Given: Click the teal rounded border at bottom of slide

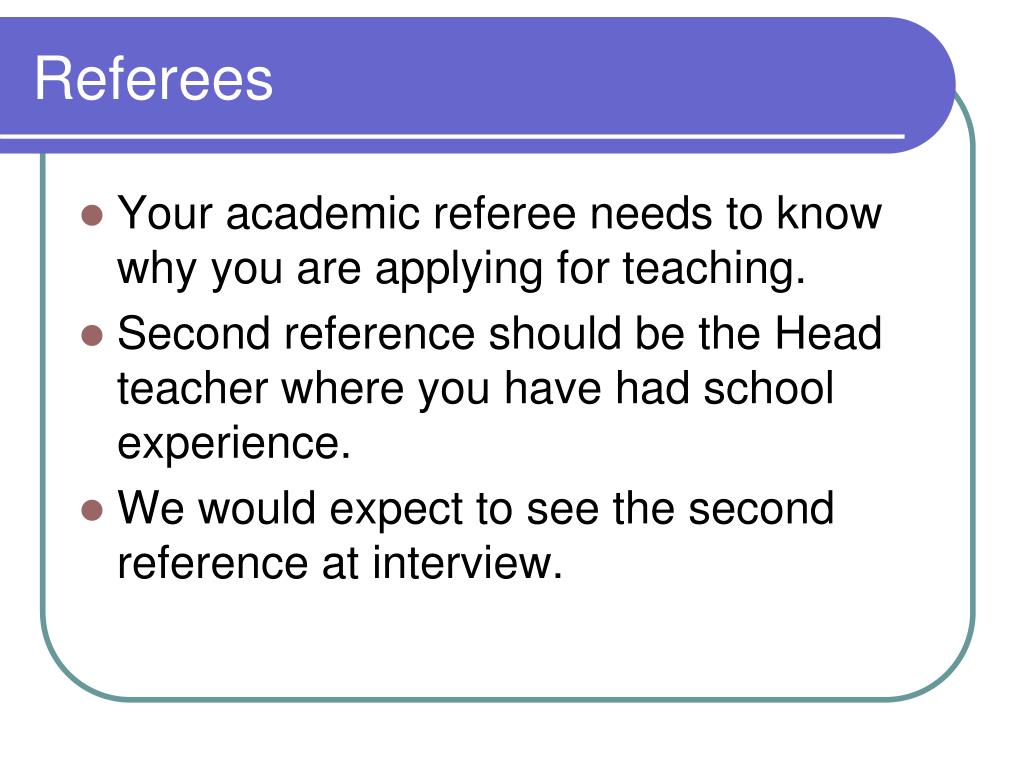Looking at the screenshot, I should click(x=507, y=699).
